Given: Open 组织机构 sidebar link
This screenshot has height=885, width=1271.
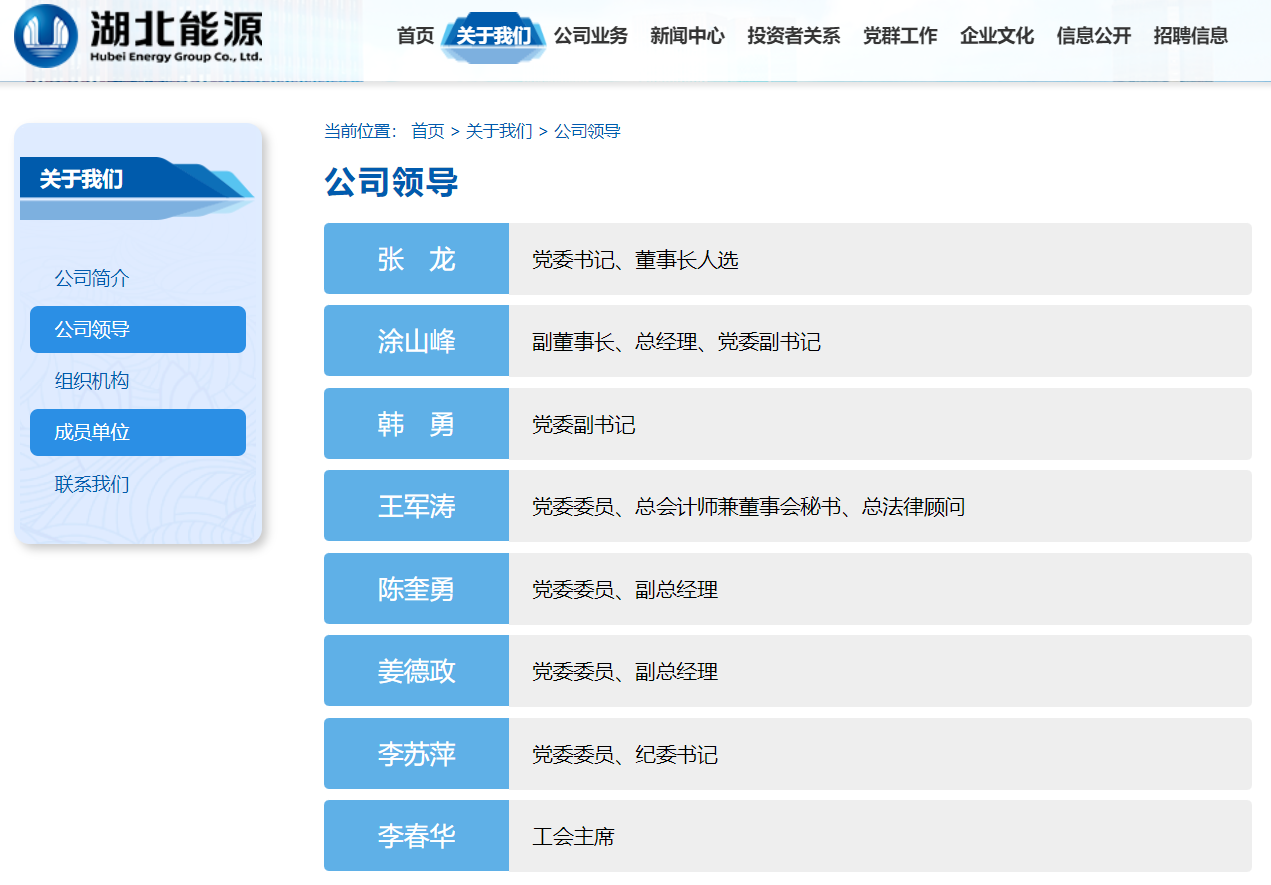Looking at the screenshot, I should (x=92, y=381).
